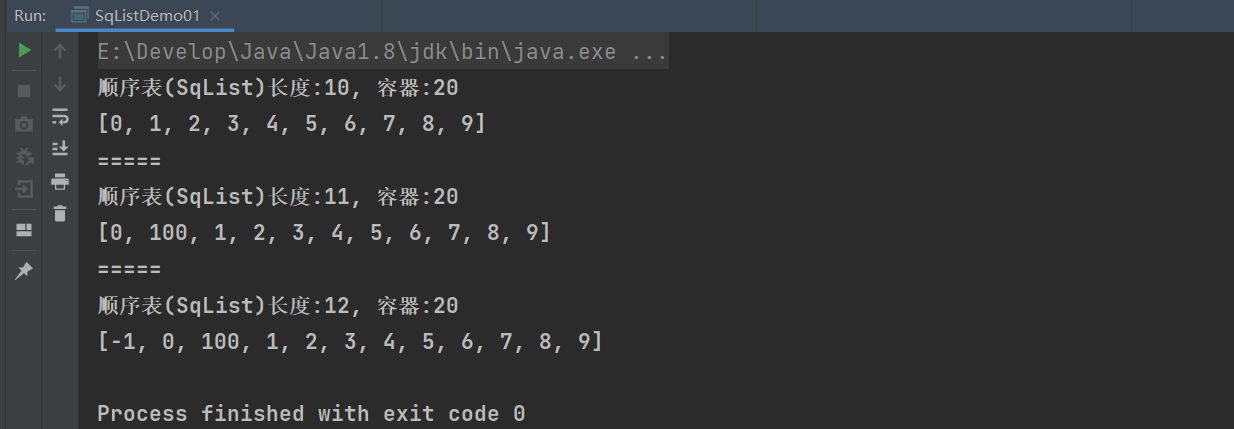Toggle Soft-Wrap for console output

60,117
